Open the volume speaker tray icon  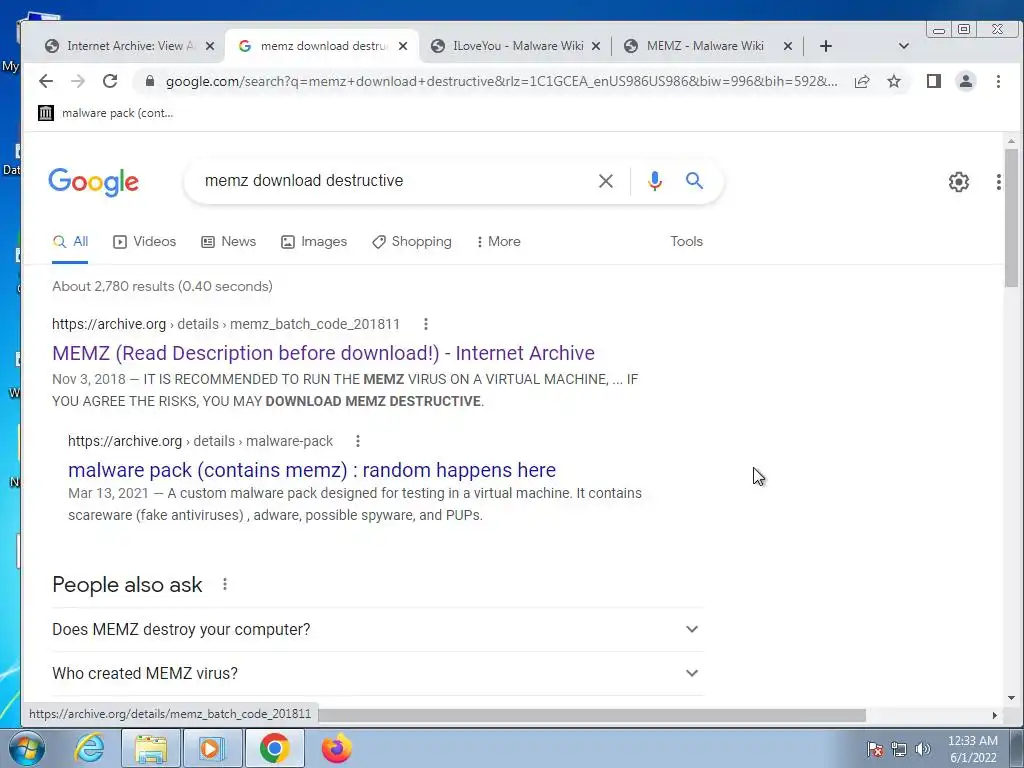point(923,749)
